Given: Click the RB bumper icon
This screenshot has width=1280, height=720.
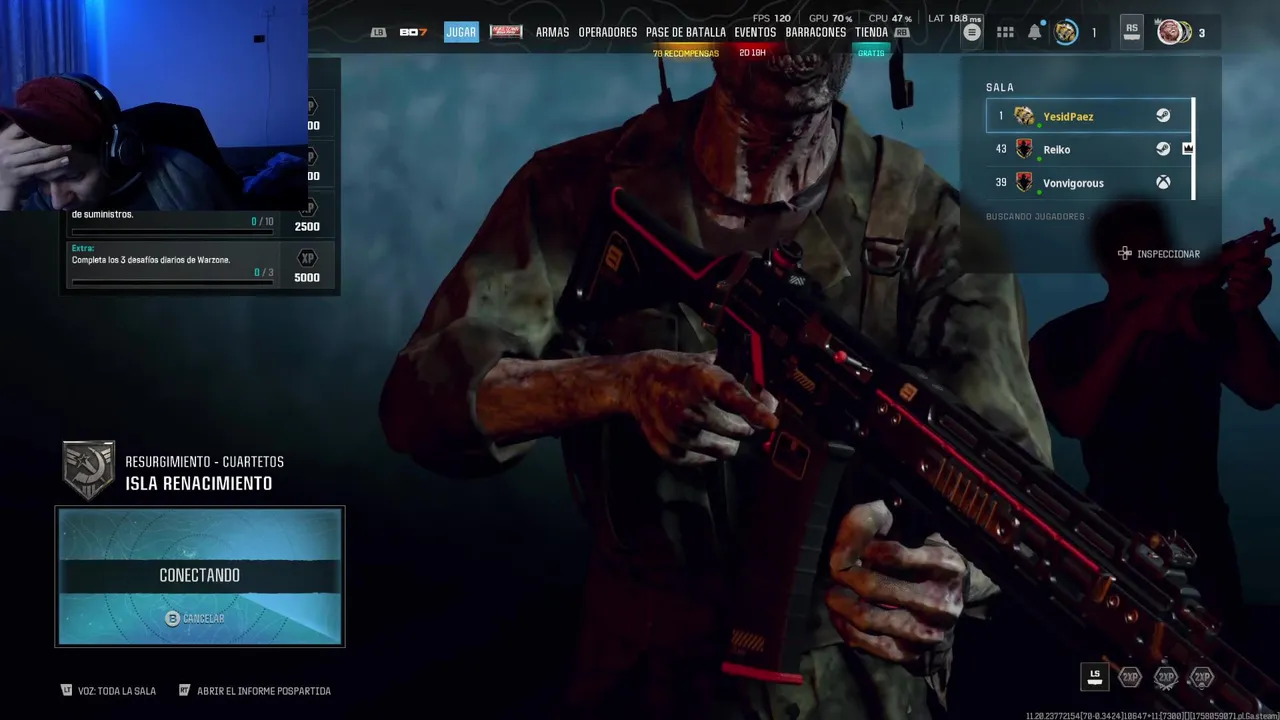Looking at the screenshot, I should [902, 32].
